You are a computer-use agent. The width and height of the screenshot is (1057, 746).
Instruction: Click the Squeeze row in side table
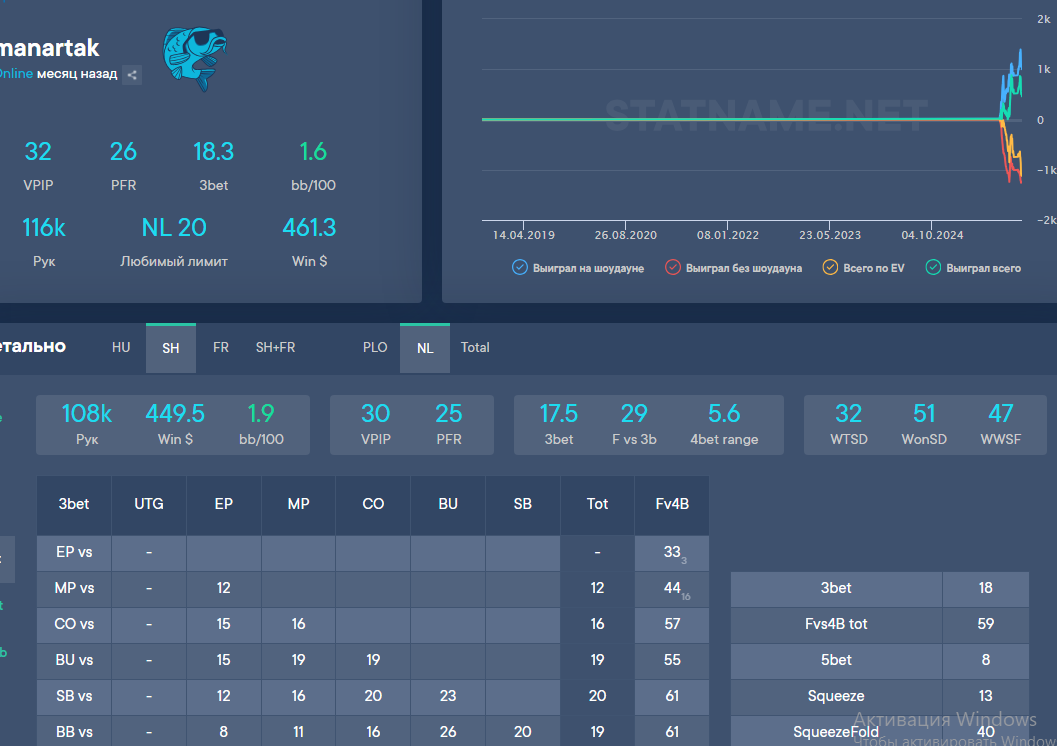[836, 696]
